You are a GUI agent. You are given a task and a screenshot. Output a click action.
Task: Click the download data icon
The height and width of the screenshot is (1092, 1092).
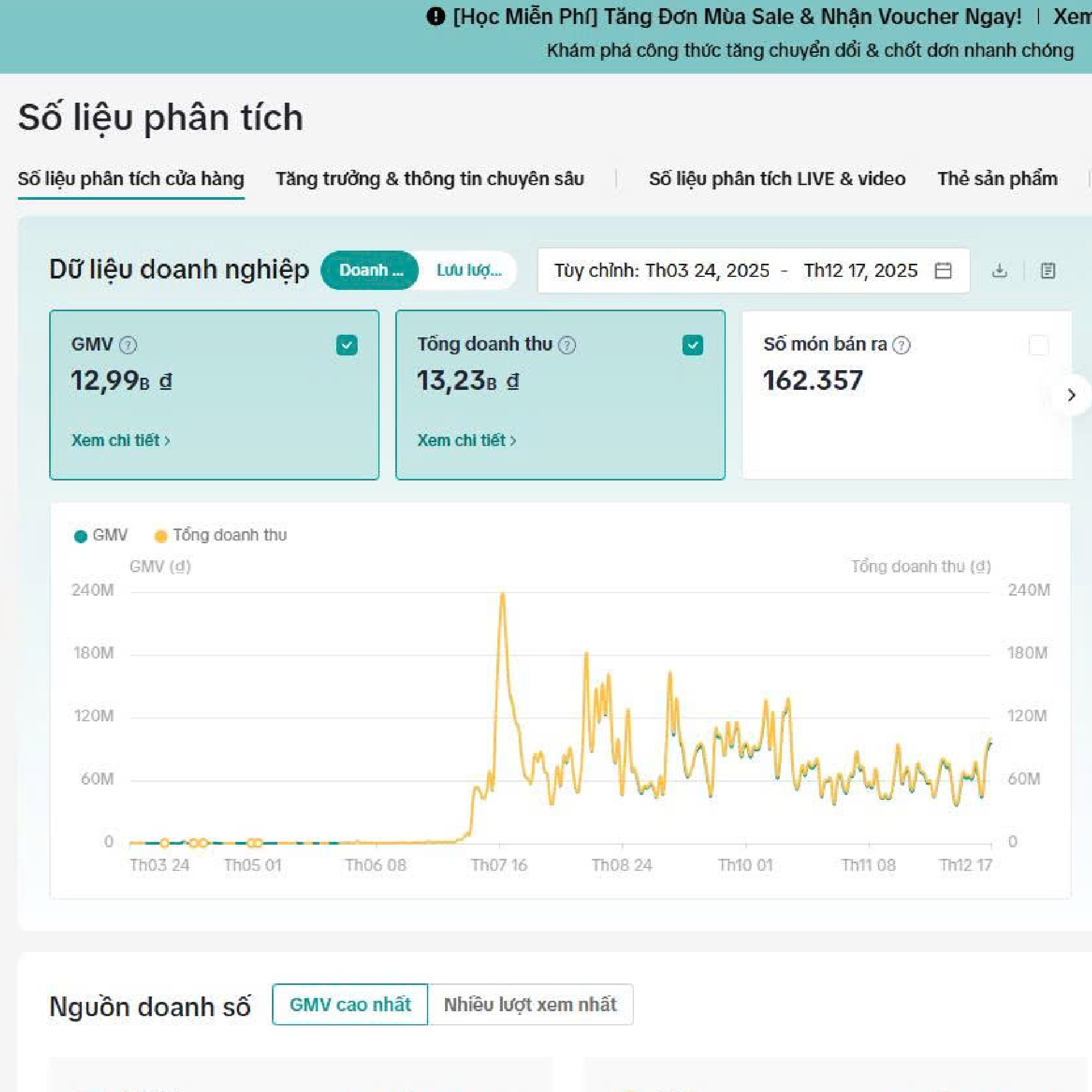(x=999, y=271)
